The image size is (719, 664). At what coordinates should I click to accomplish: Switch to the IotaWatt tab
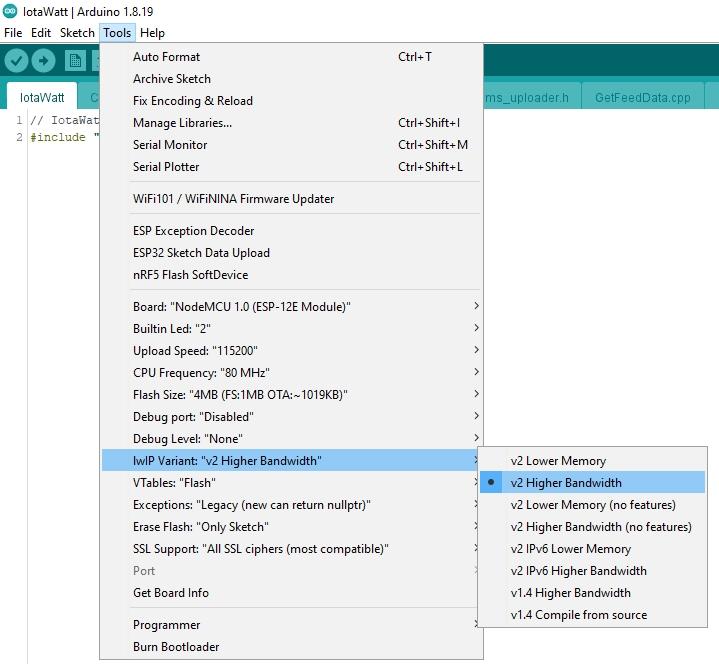click(42, 97)
